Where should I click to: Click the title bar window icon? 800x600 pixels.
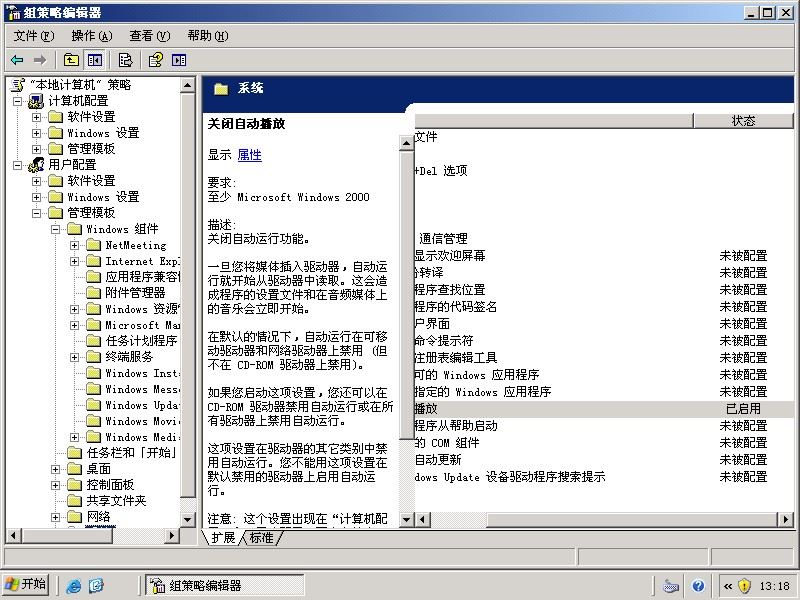tap(14, 12)
